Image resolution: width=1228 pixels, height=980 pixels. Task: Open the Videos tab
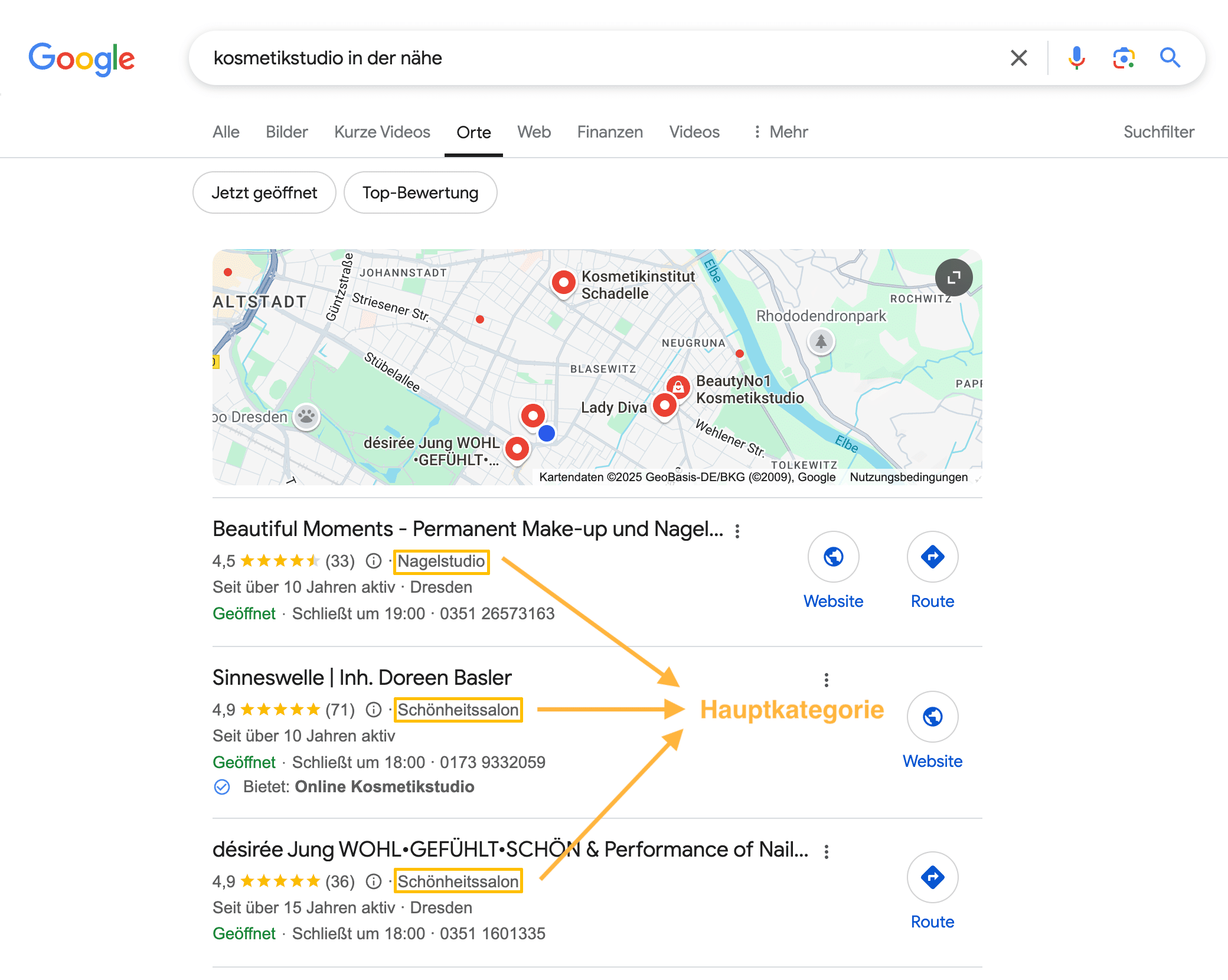694,132
